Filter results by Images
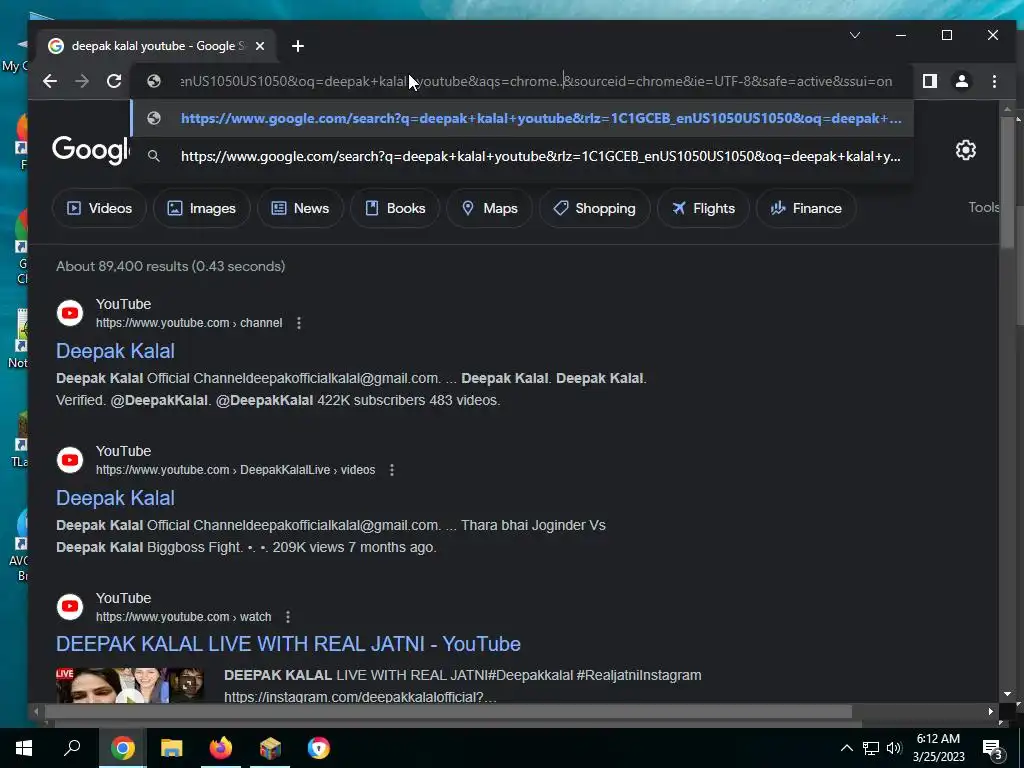Screen dimensions: 1024x768 pyautogui.click(x=202, y=208)
